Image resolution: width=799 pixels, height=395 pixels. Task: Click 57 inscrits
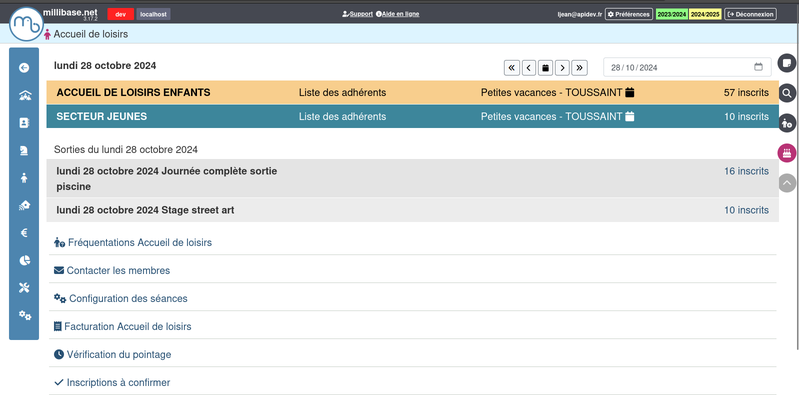tap(746, 93)
